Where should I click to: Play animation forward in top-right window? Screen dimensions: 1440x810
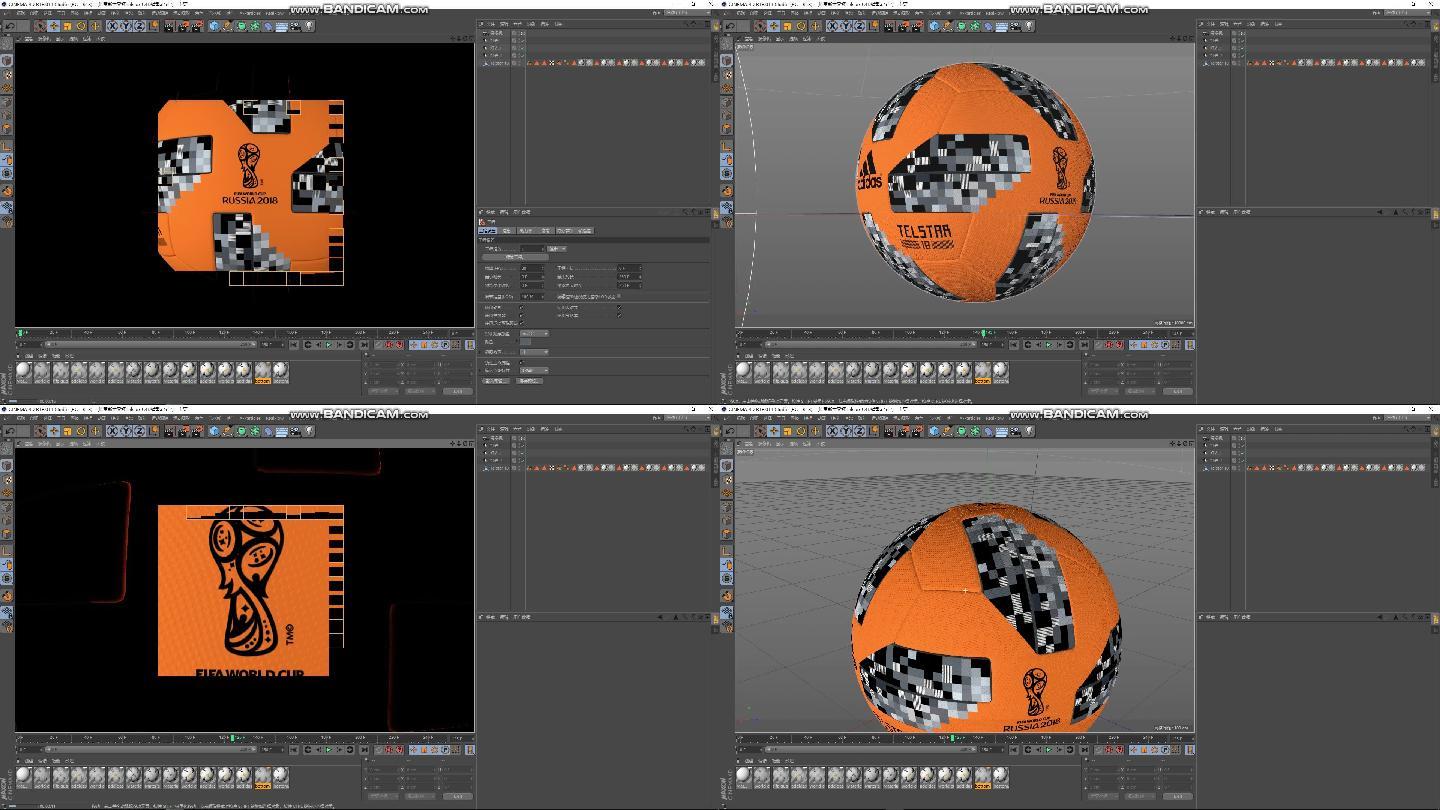[1048, 345]
